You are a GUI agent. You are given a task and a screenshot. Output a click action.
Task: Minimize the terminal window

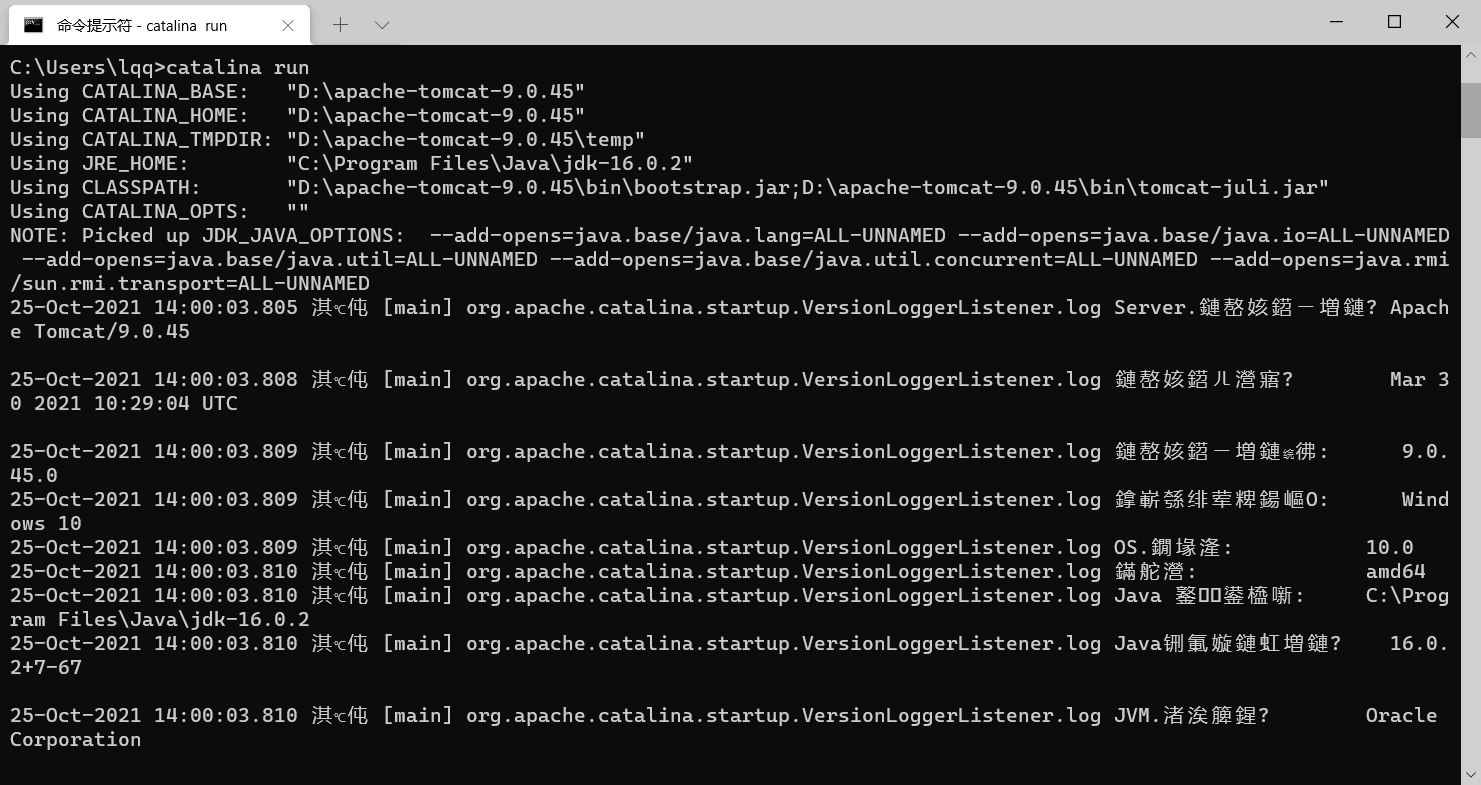(1337, 22)
